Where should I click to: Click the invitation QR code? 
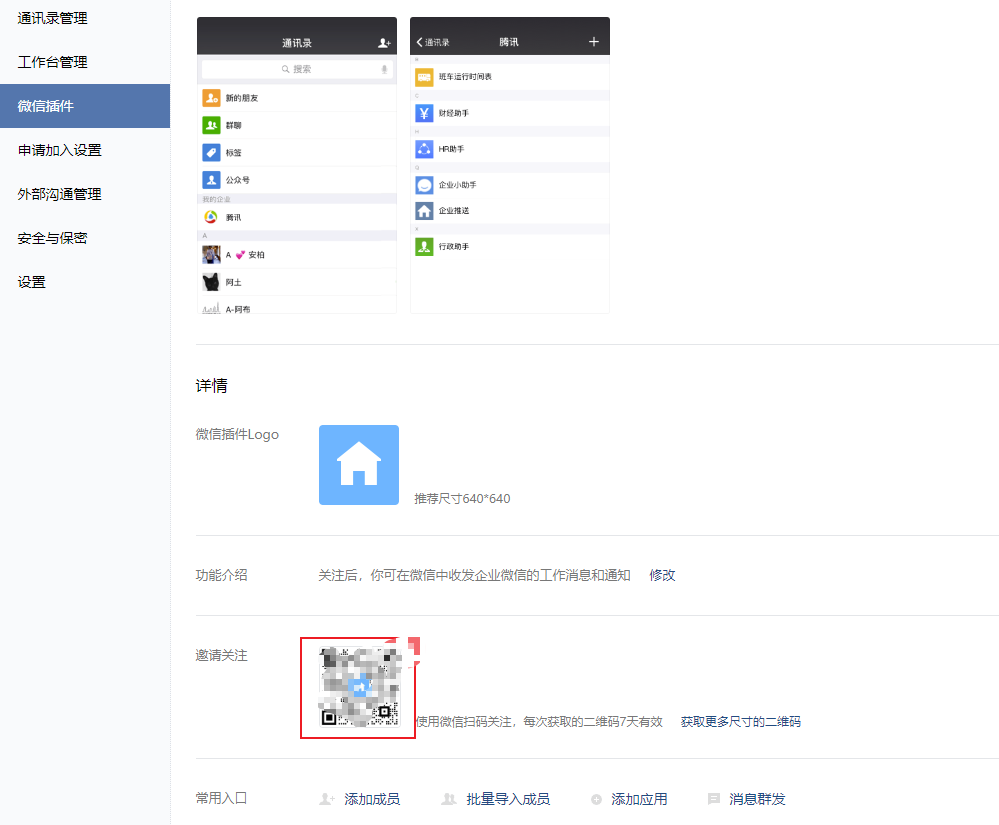point(360,687)
